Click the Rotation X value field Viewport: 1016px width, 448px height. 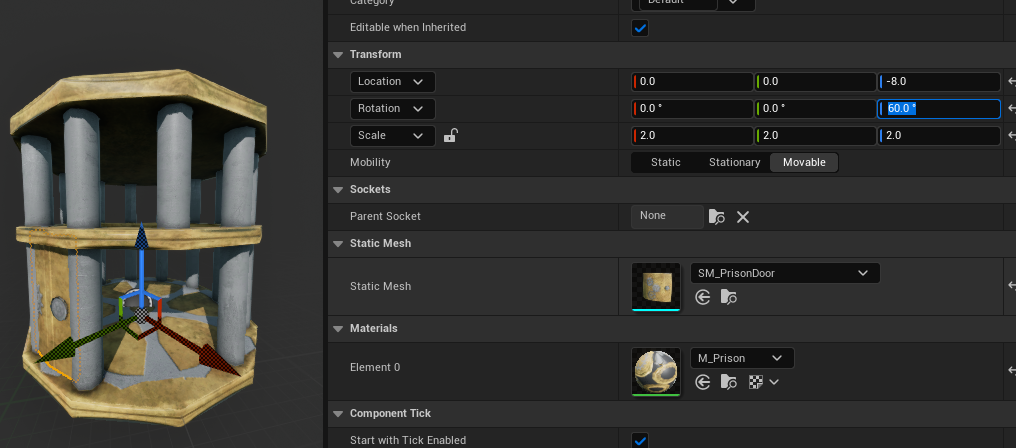692,108
